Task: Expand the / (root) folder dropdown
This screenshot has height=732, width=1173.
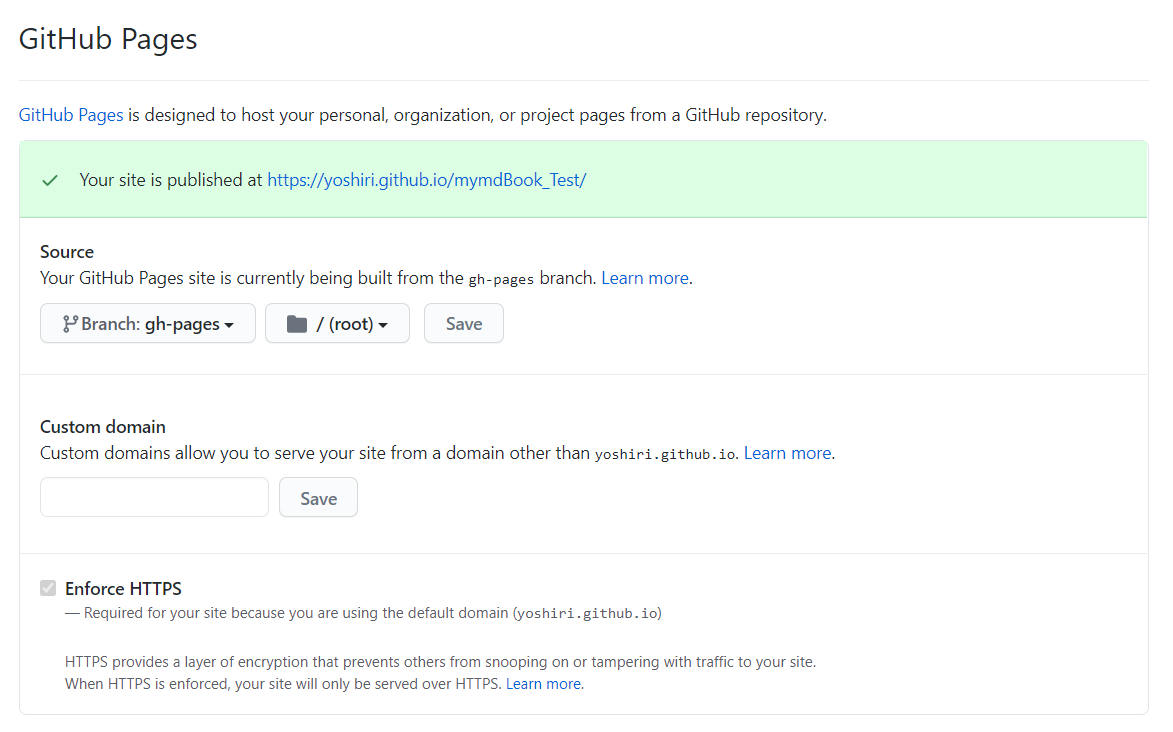Action: [x=337, y=323]
